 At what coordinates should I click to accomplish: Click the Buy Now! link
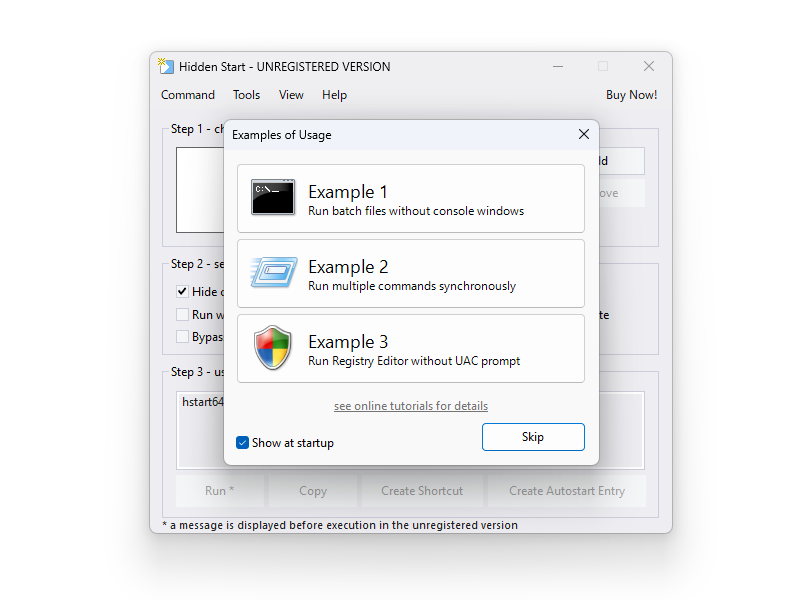click(x=632, y=95)
